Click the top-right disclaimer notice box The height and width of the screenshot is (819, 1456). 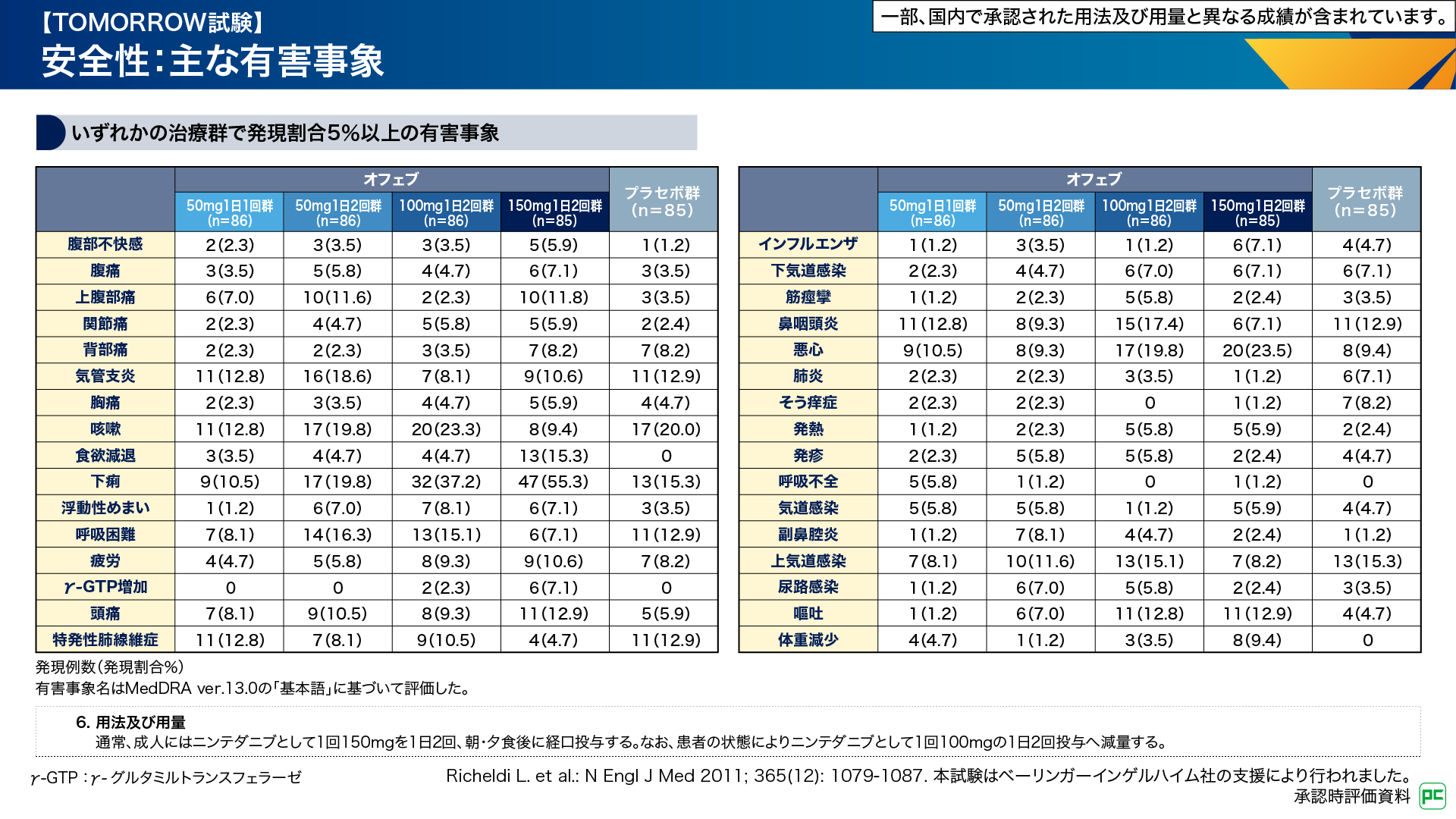point(1163,17)
